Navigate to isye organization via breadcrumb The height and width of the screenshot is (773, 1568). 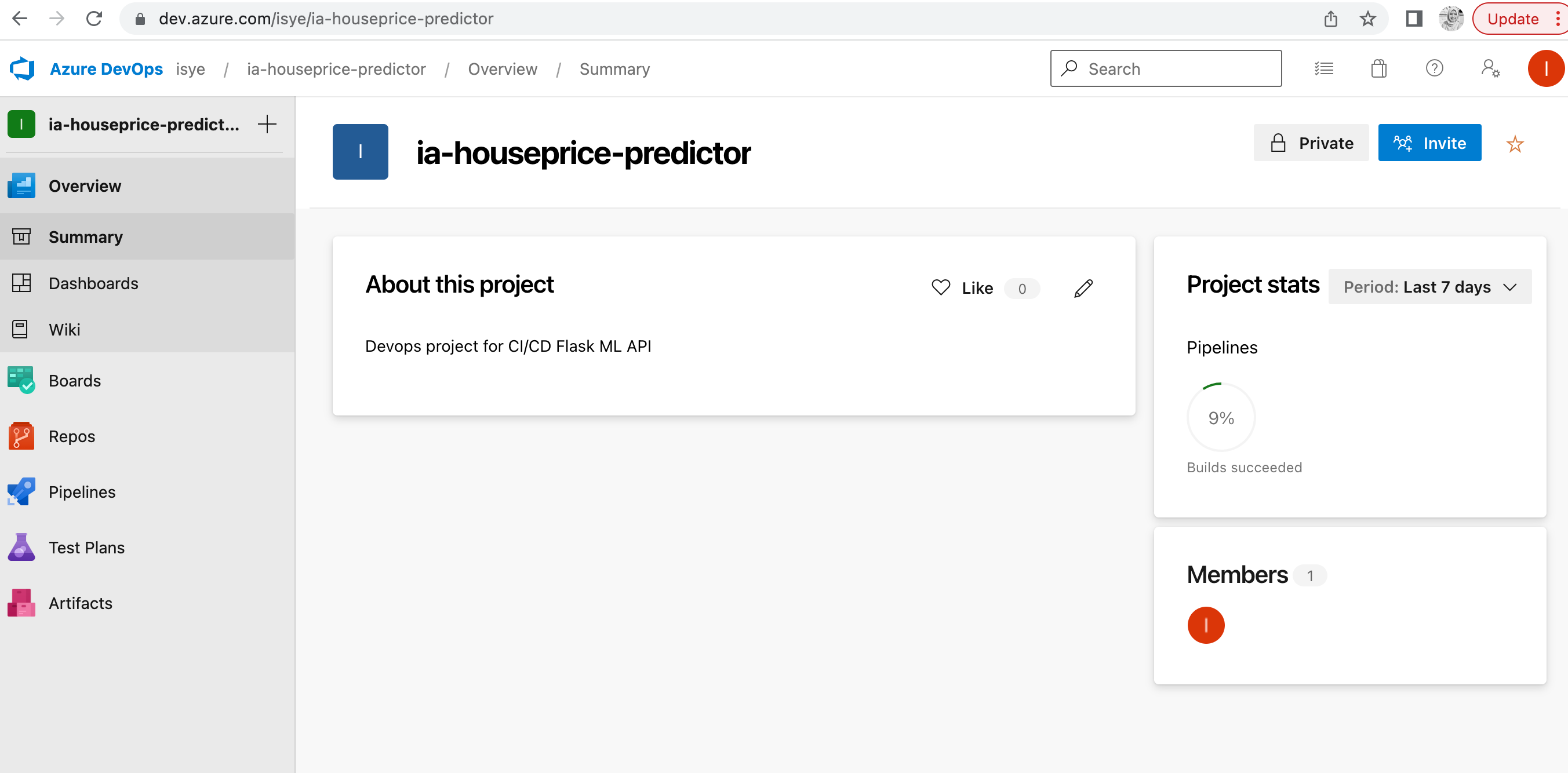pyautogui.click(x=191, y=69)
